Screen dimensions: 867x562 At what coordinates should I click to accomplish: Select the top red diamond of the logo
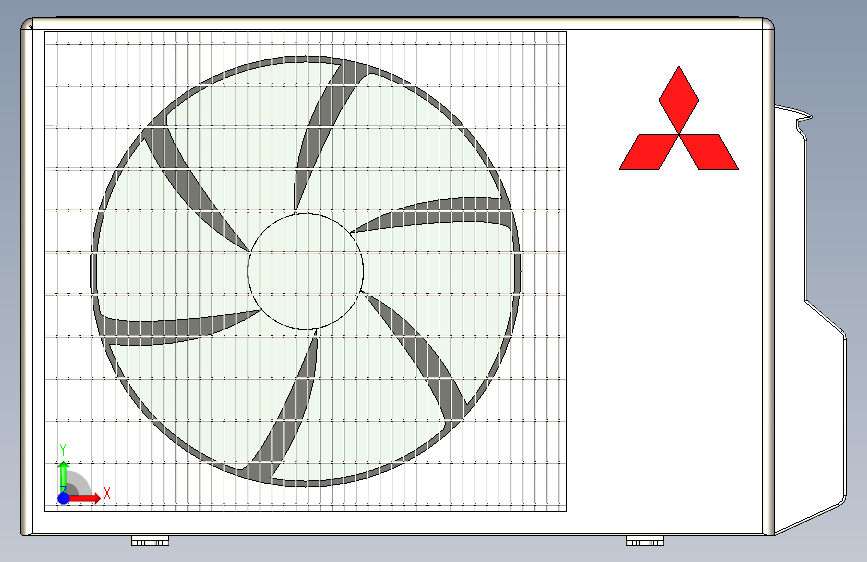pos(678,100)
